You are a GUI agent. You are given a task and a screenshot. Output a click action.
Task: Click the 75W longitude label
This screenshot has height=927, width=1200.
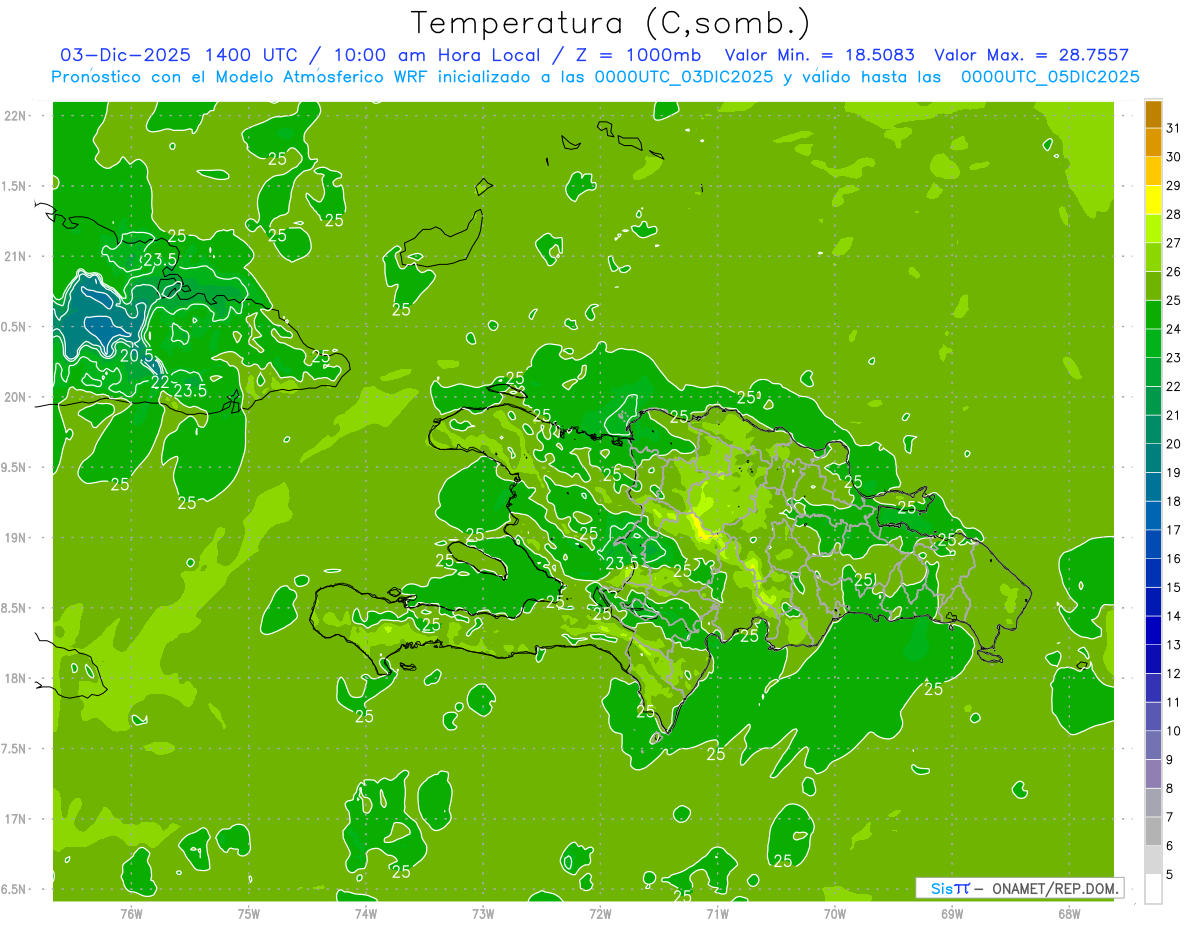(x=248, y=913)
